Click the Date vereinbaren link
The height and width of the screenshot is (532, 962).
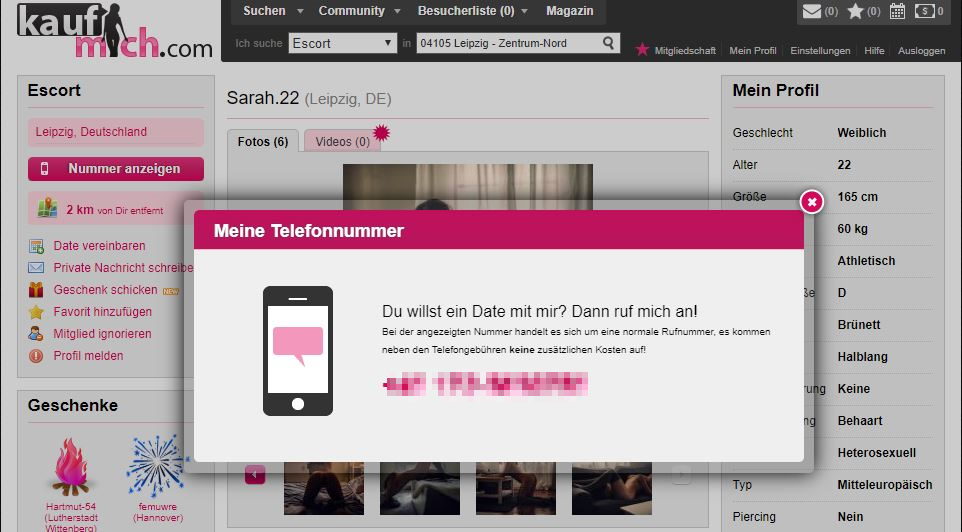point(99,246)
